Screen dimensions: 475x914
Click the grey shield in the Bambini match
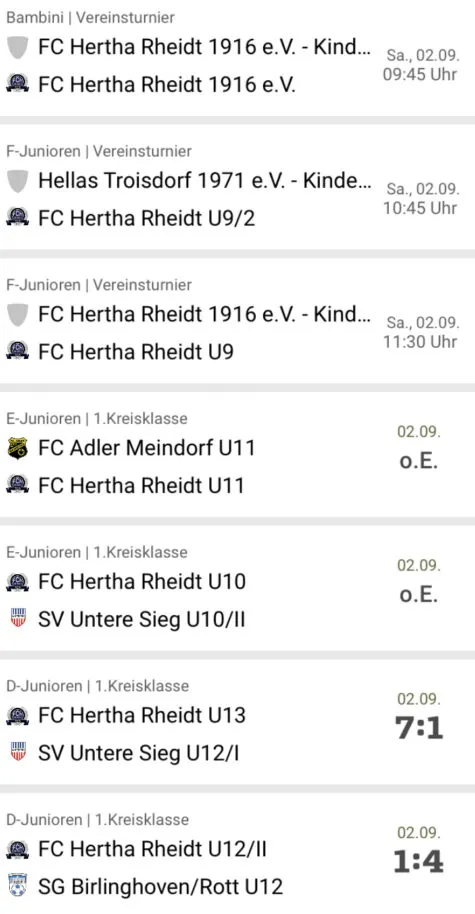pos(17,47)
